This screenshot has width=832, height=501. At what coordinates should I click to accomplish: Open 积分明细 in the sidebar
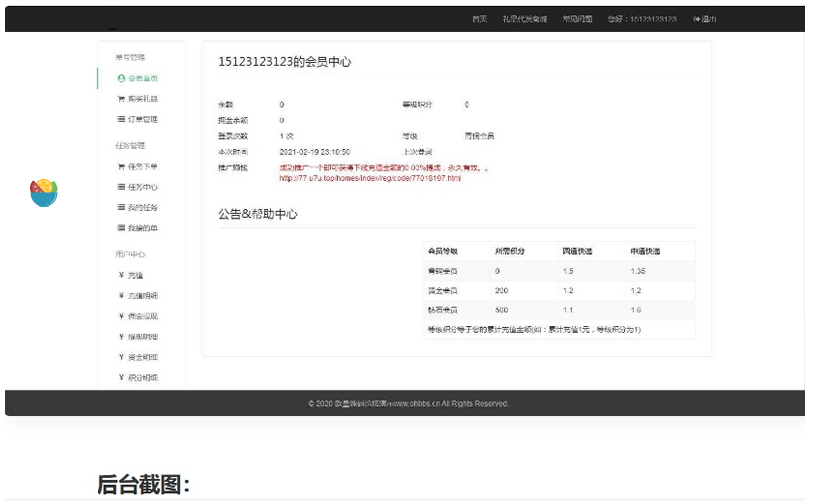click(142, 378)
